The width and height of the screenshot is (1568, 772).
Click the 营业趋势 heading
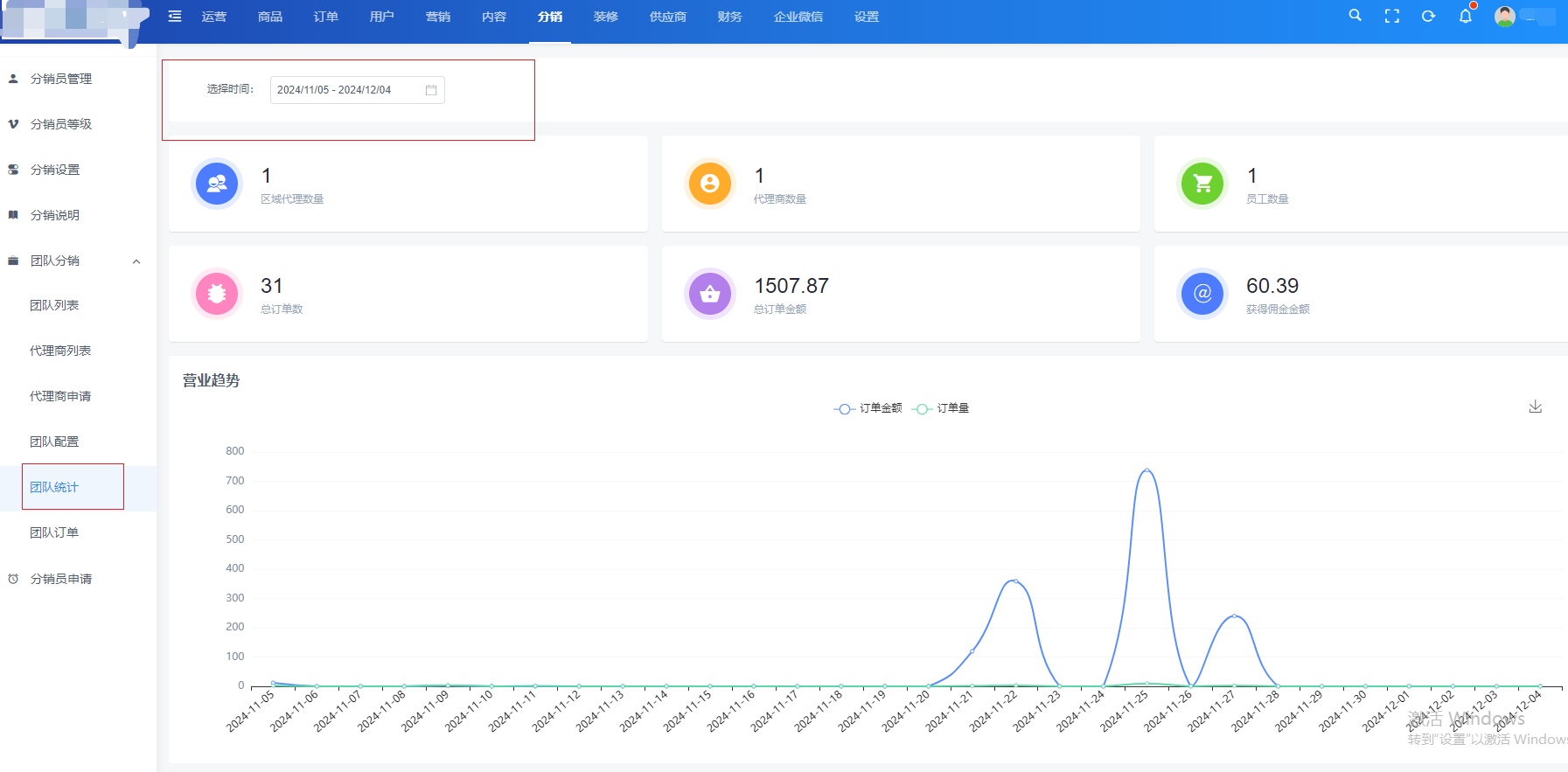point(211,380)
